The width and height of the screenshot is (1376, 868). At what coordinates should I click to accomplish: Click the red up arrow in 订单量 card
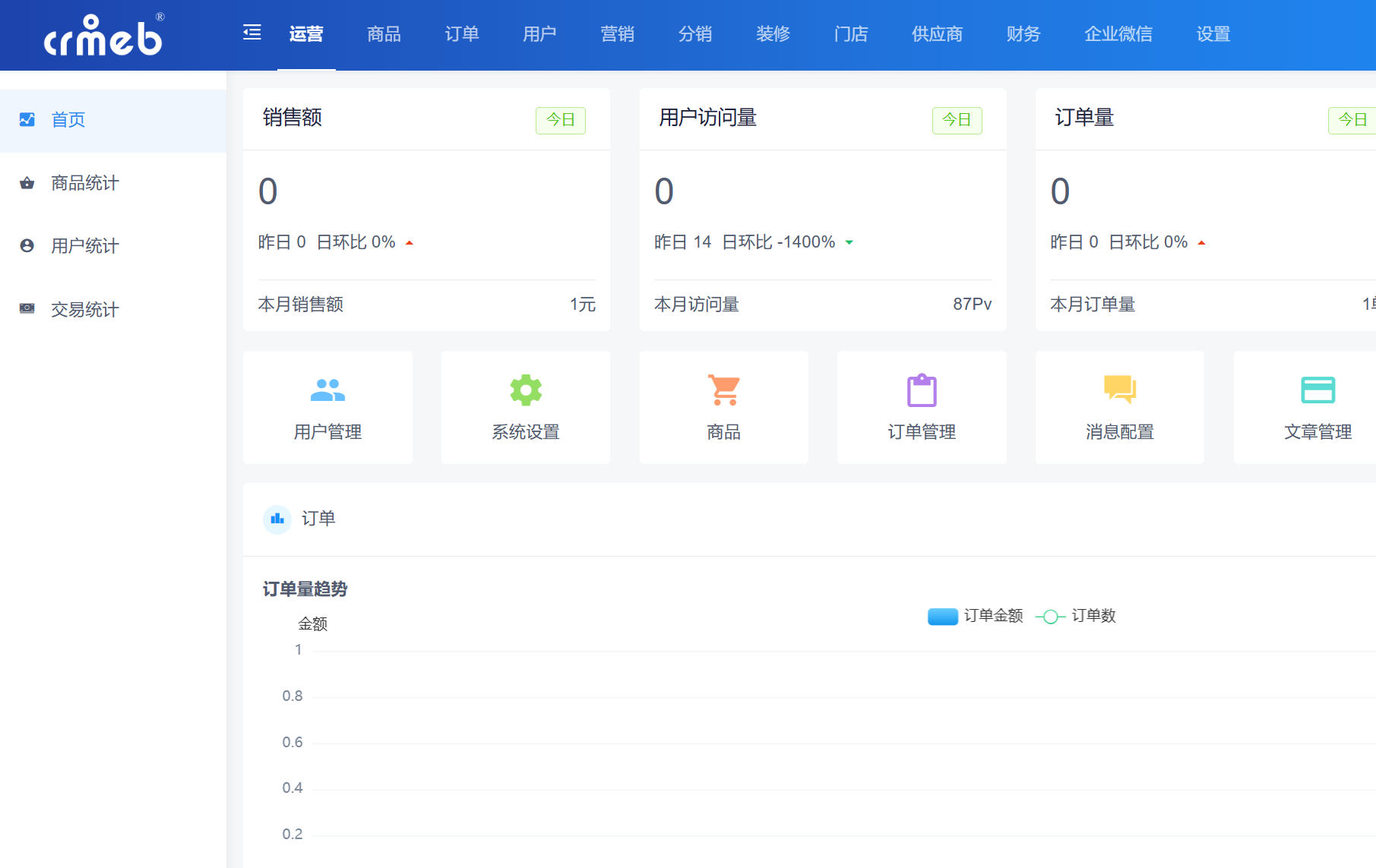[x=1202, y=243]
